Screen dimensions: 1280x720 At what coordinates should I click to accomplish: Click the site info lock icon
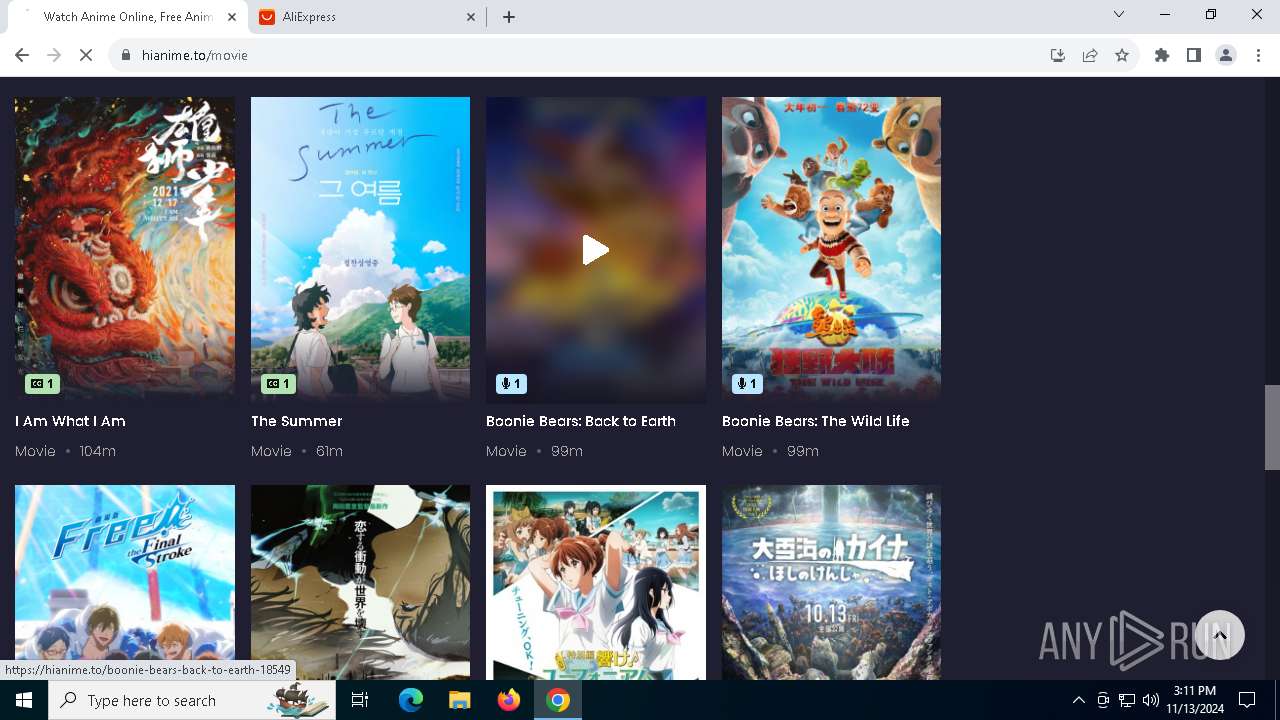tap(126, 55)
